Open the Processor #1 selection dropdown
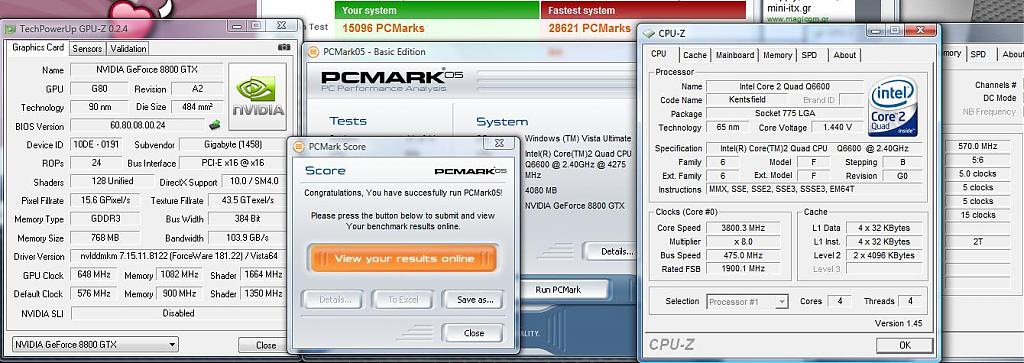The width and height of the screenshot is (1024, 363). pyautogui.click(x=747, y=302)
